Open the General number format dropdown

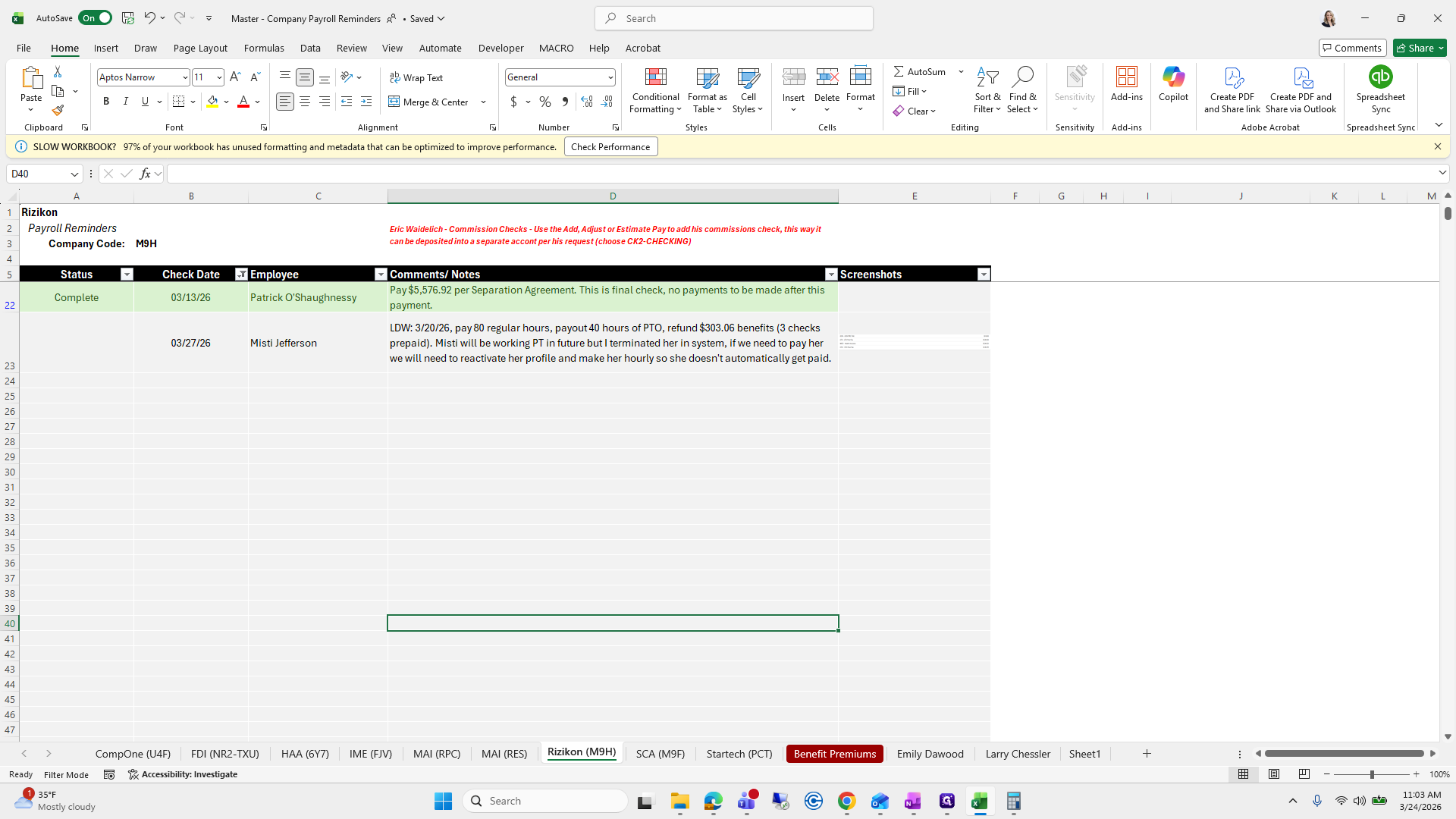coord(610,77)
